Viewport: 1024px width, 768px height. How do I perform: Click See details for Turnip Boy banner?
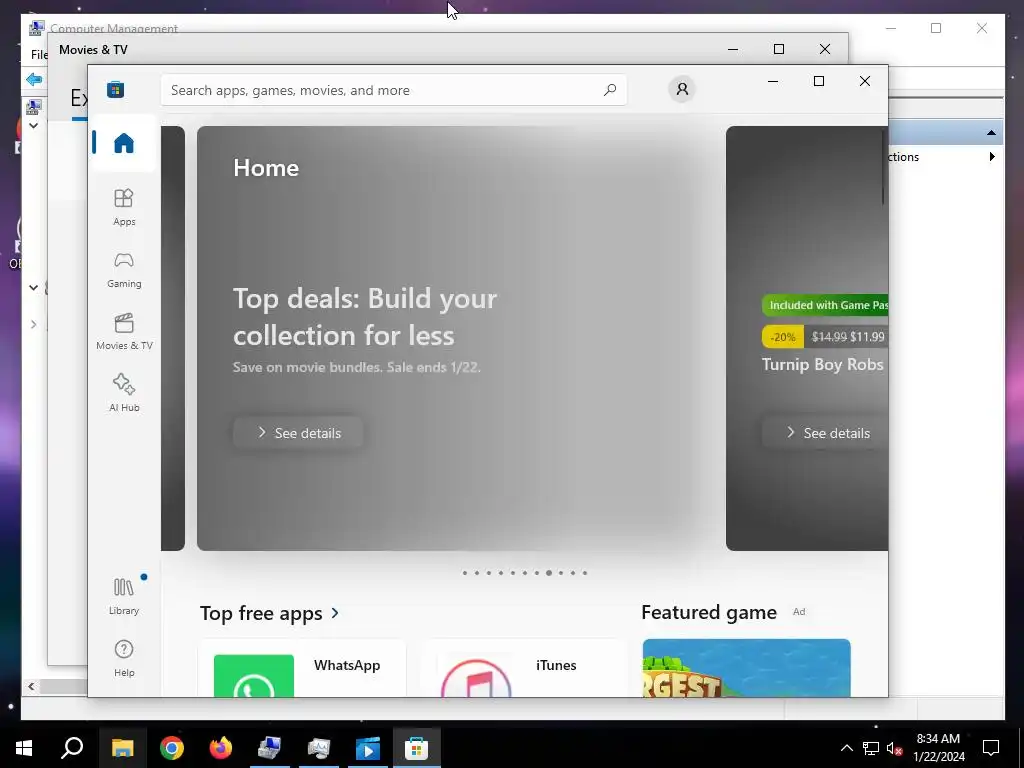coord(825,432)
